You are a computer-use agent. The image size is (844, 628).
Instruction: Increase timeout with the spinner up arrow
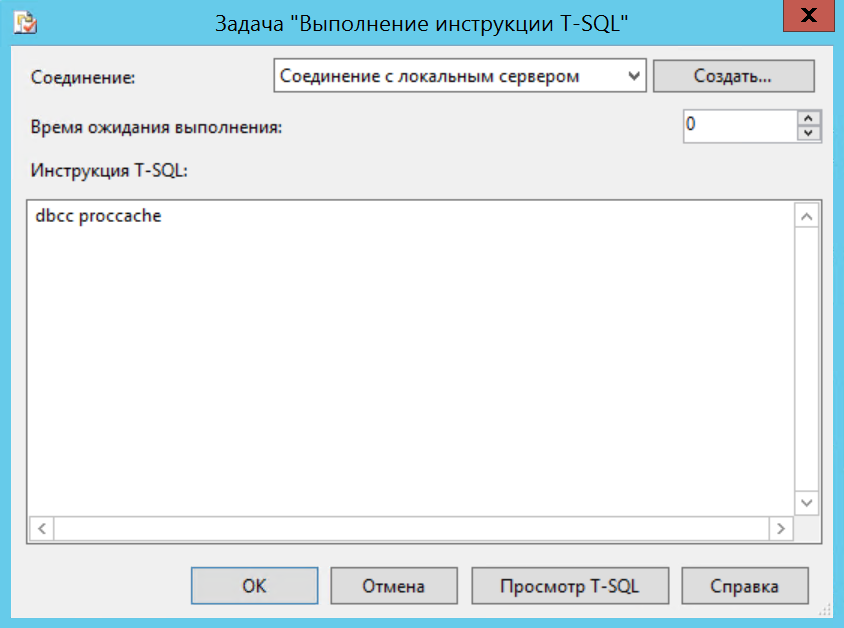click(x=808, y=118)
